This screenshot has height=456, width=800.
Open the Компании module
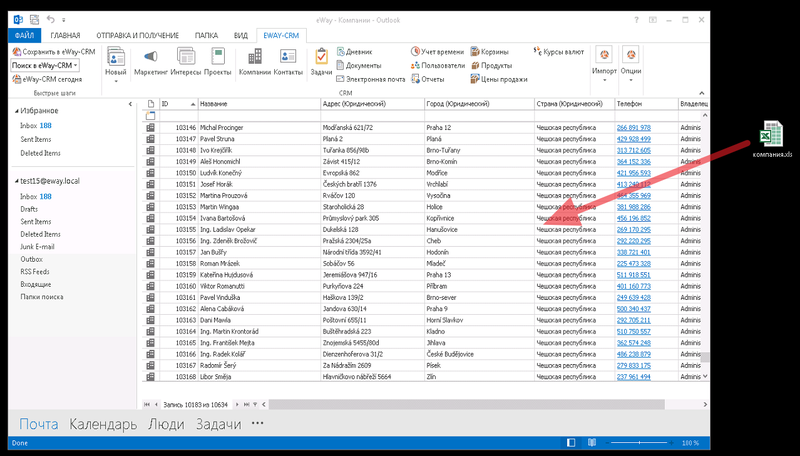pos(255,62)
